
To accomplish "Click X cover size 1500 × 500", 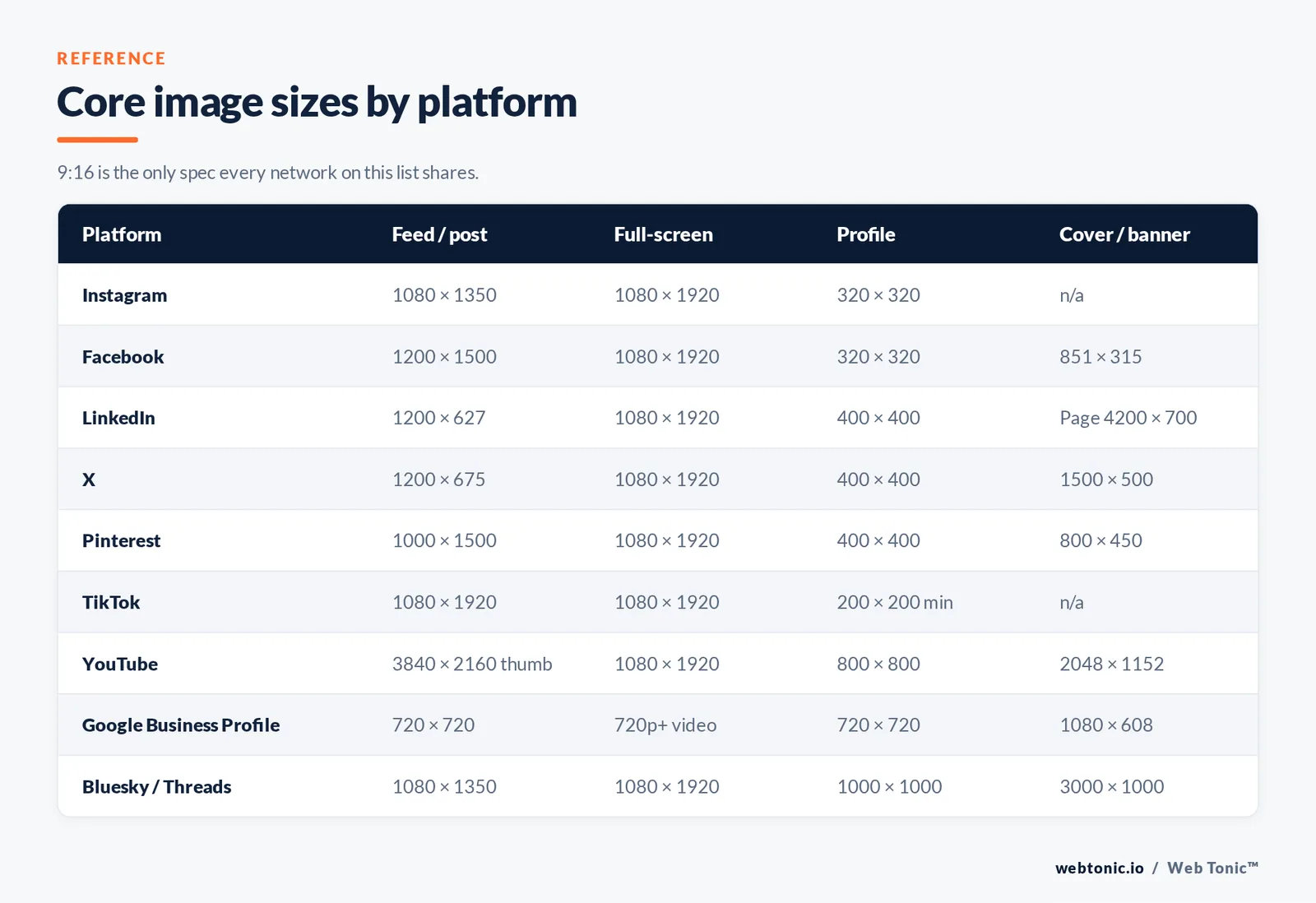I will point(1106,479).
